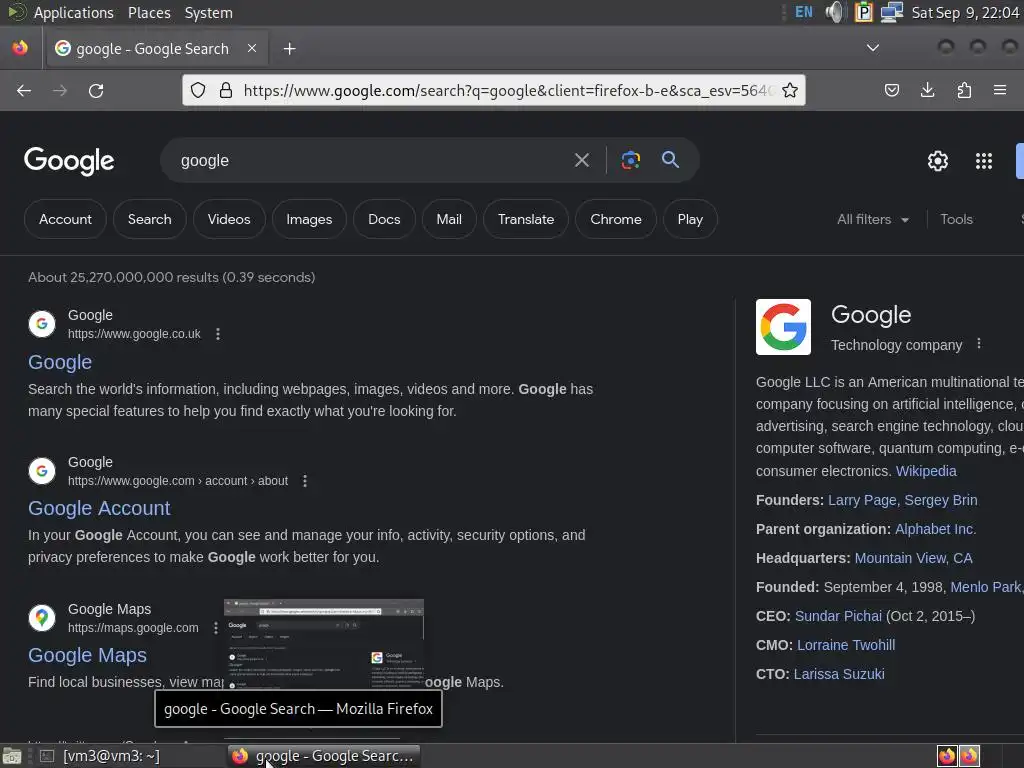Image resolution: width=1024 pixels, height=768 pixels.
Task: Open Firefox hamburger application menu
Action: click(x=1000, y=90)
